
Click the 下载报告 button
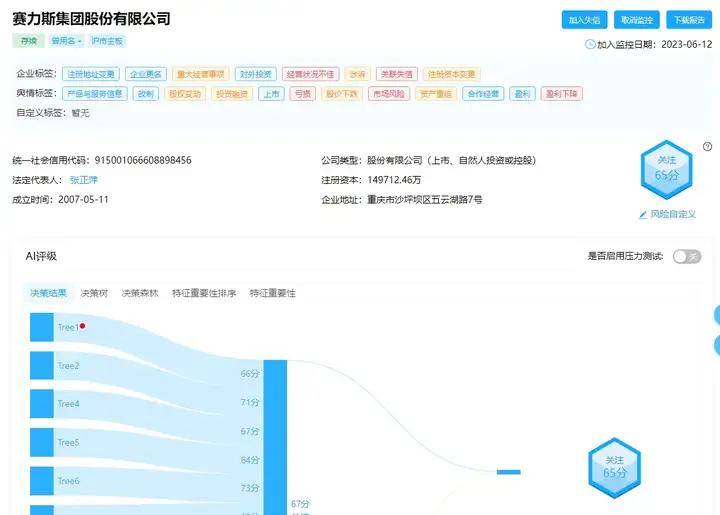tap(689, 20)
